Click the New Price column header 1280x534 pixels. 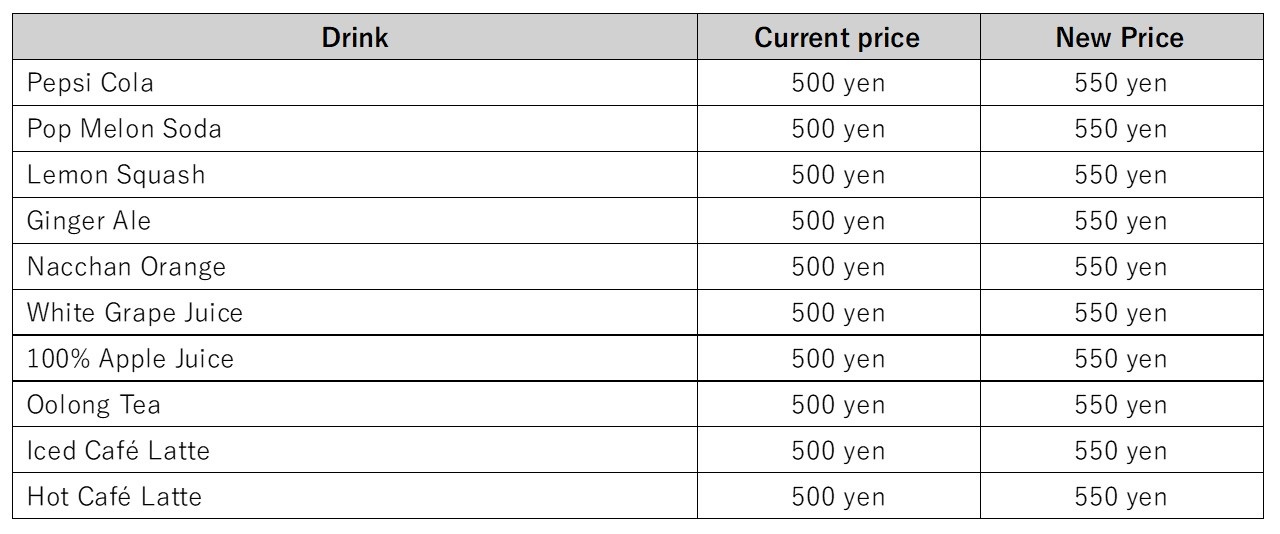(1119, 38)
